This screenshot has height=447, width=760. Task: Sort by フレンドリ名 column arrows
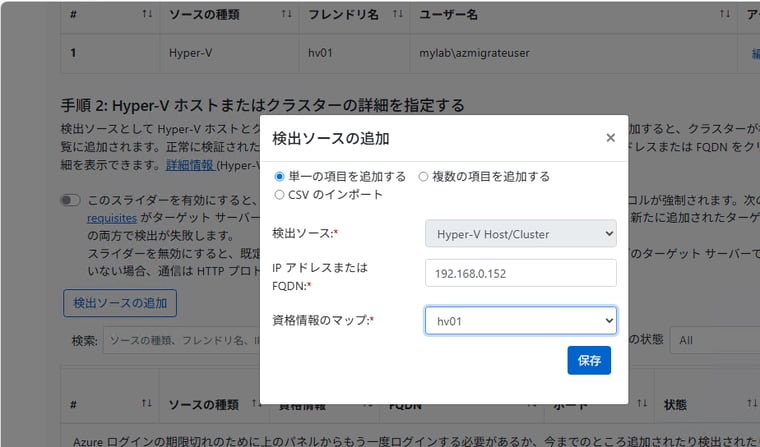[398, 14]
